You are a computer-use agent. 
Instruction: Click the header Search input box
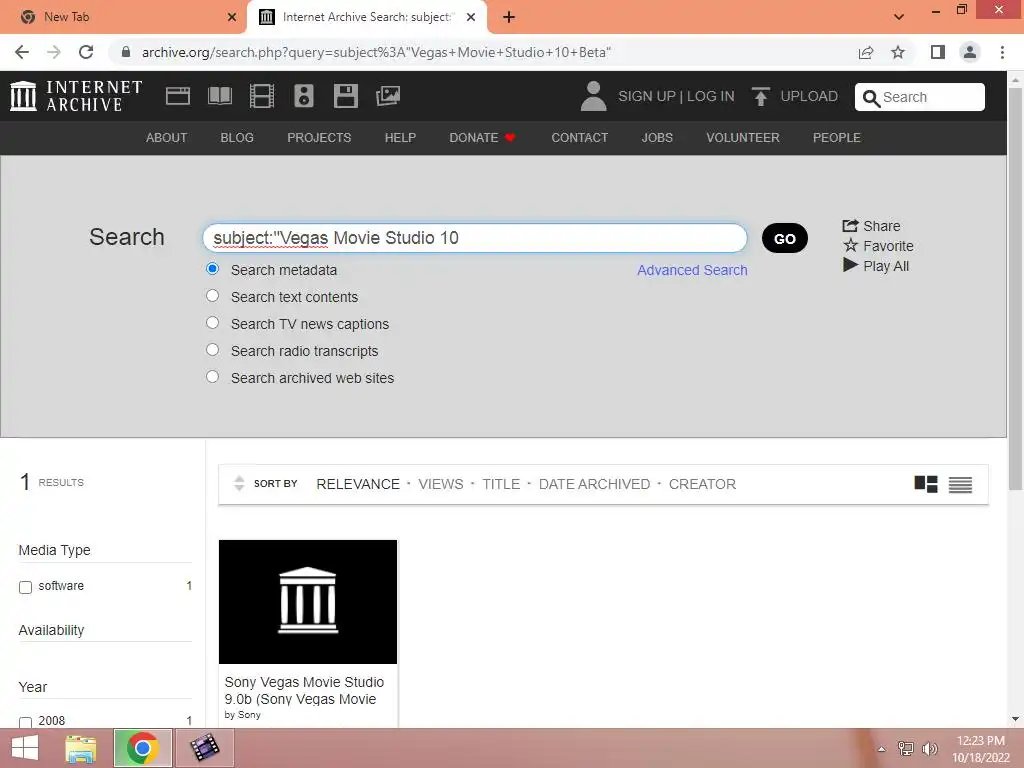tap(920, 97)
